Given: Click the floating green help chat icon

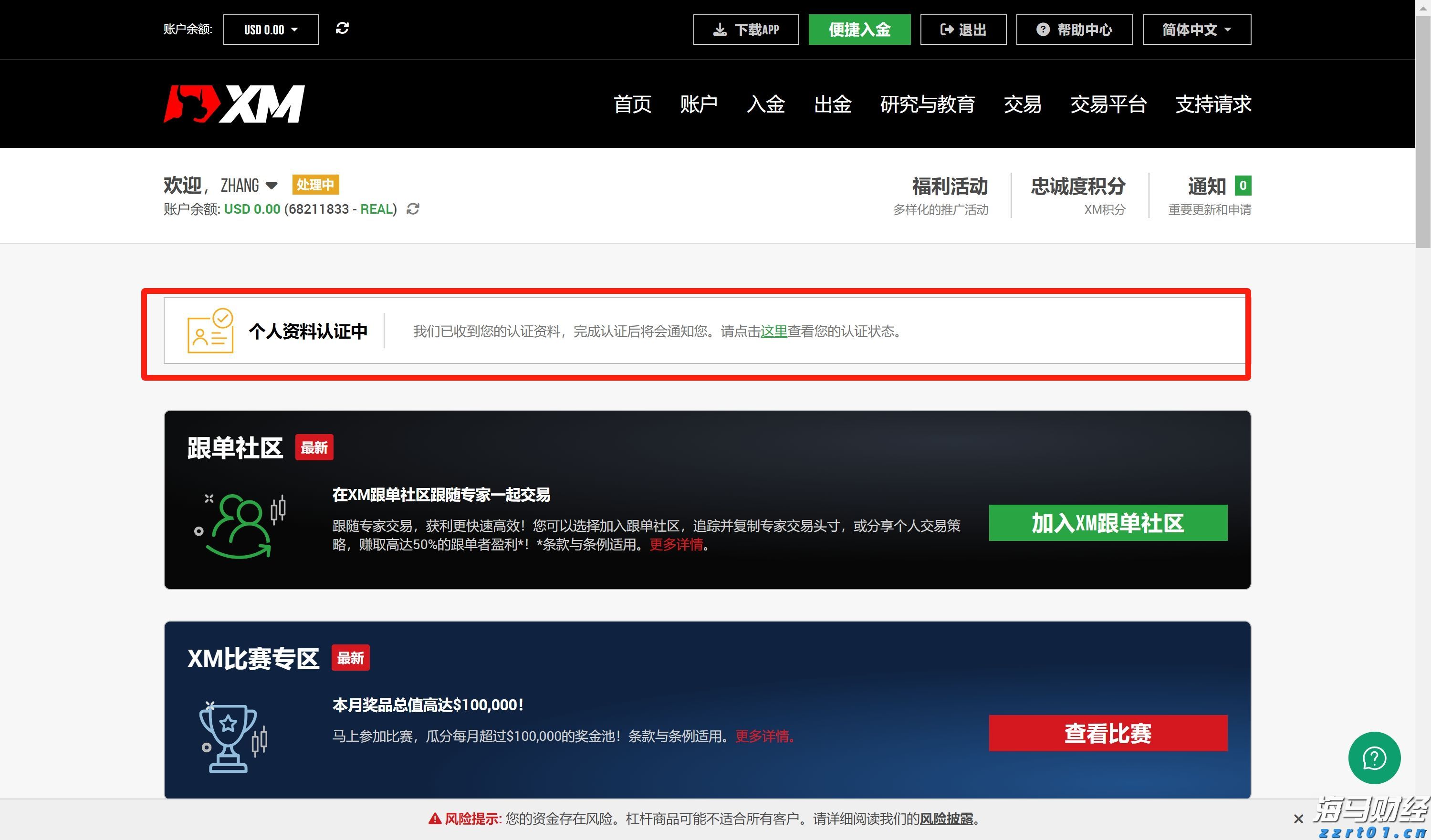Looking at the screenshot, I should pos(1374,757).
